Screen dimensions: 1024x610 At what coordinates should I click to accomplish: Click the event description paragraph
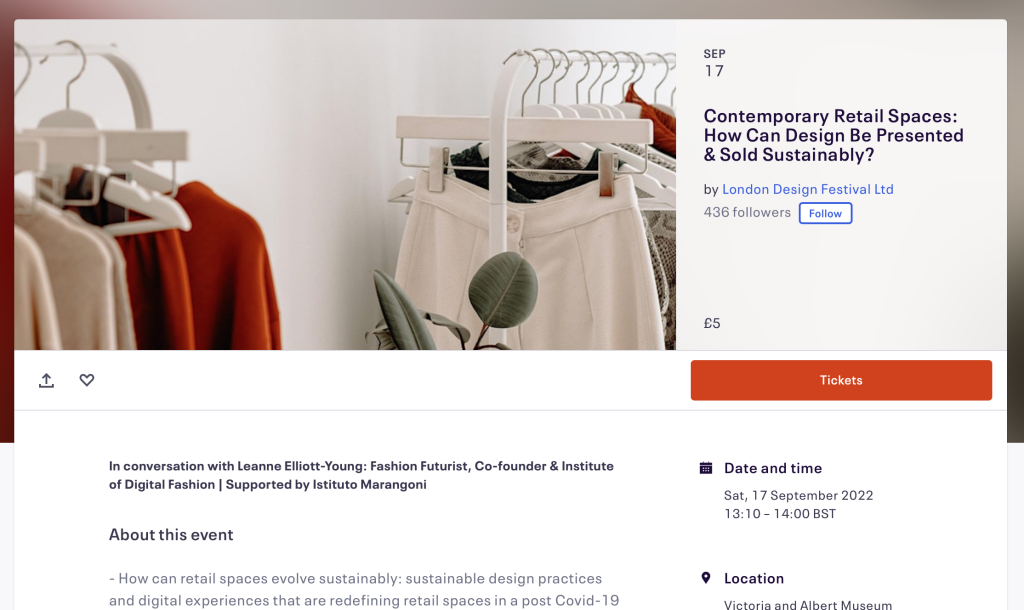pyautogui.click(x=364, y=590)
